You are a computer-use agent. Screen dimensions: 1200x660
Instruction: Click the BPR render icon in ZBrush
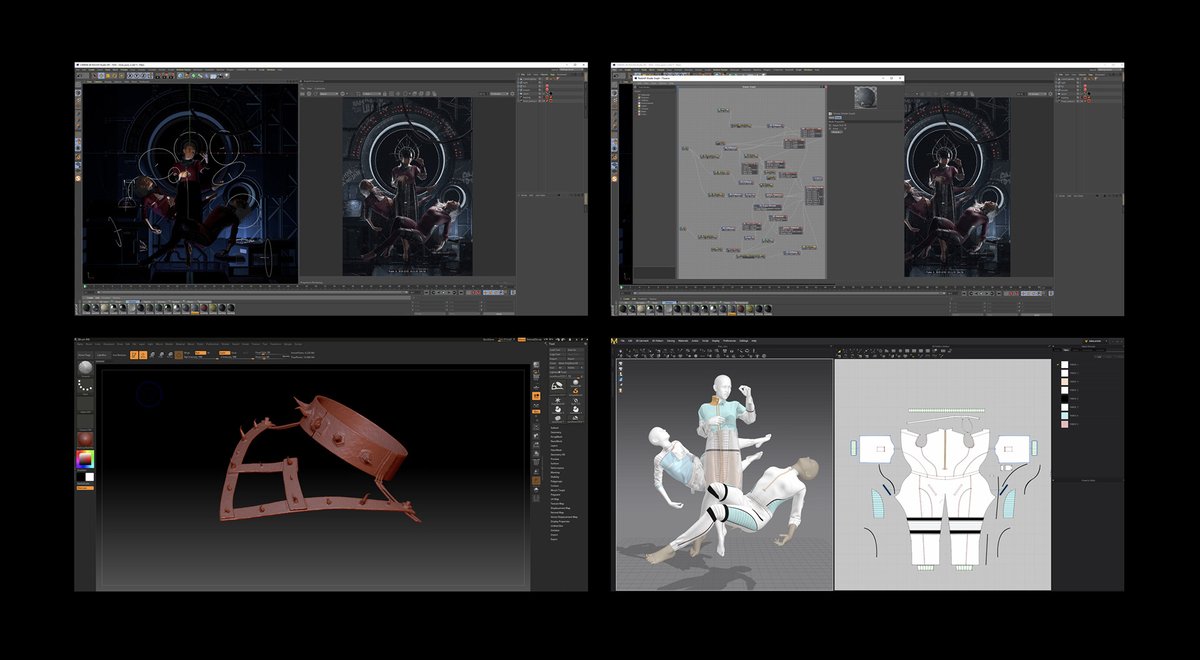tap(536, 364)
